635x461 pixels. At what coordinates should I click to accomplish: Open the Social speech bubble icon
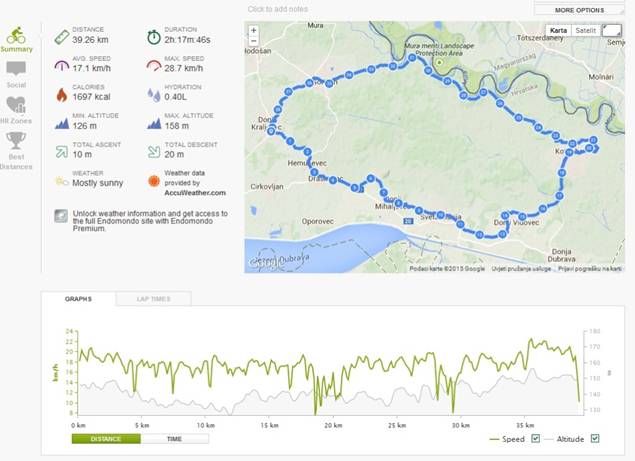click(x=16, y=70)
